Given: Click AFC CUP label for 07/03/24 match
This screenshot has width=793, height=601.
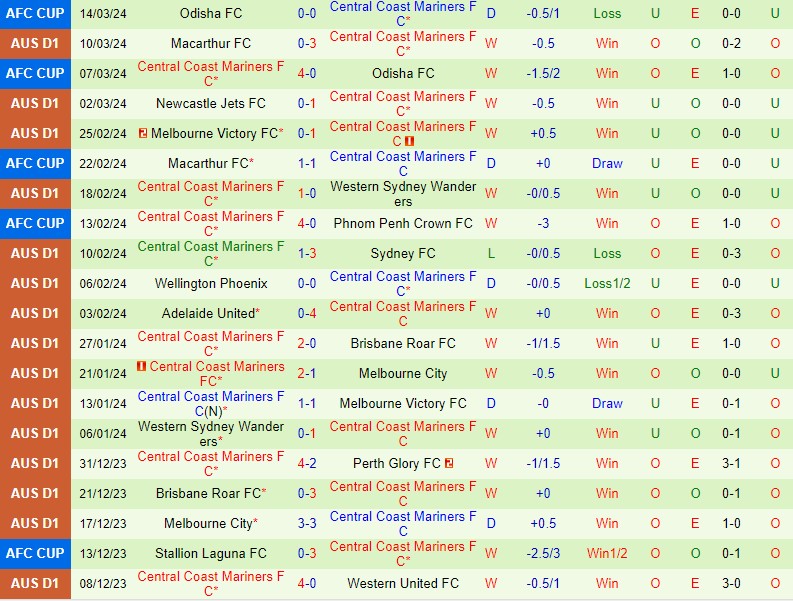Looking at the screenshot, I should coord(35,73).
